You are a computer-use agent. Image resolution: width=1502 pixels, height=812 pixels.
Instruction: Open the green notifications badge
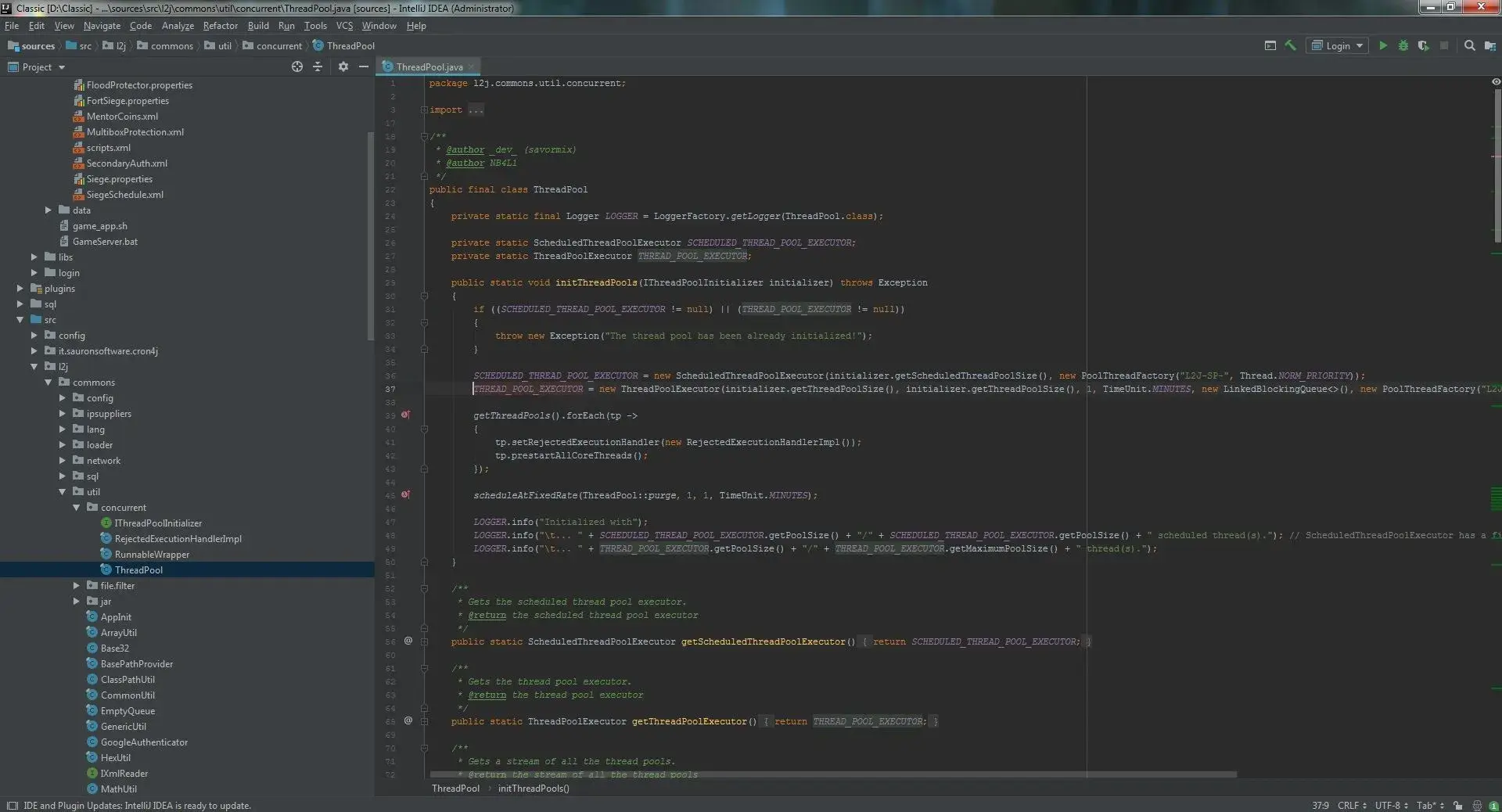(1493, 805)
